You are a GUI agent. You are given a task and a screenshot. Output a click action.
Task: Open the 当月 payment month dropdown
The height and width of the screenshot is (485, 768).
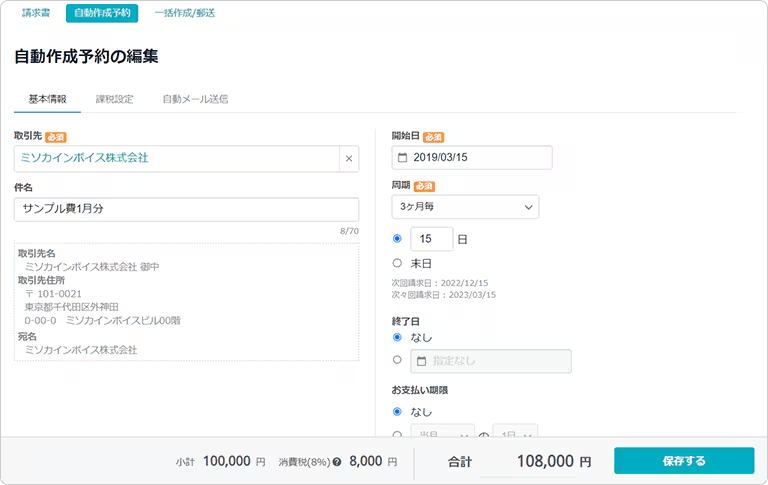pyautogui.click(x=442, y=433)
